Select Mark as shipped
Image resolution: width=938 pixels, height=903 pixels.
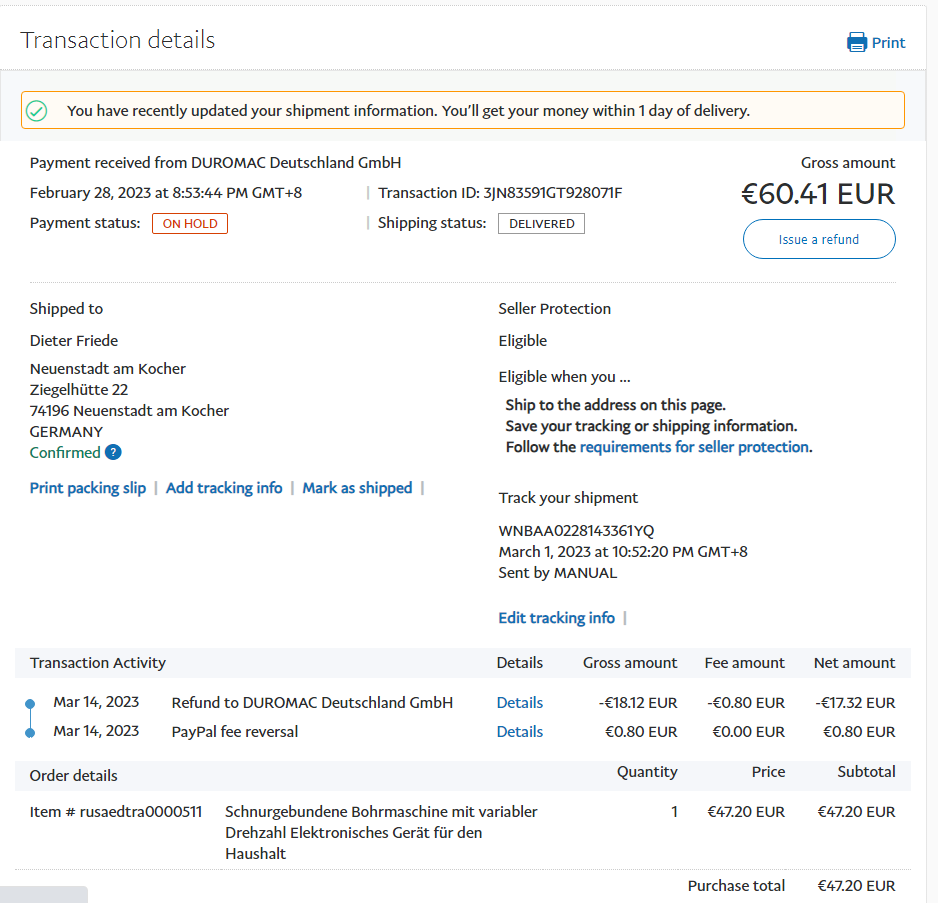(x=357, y=488)
